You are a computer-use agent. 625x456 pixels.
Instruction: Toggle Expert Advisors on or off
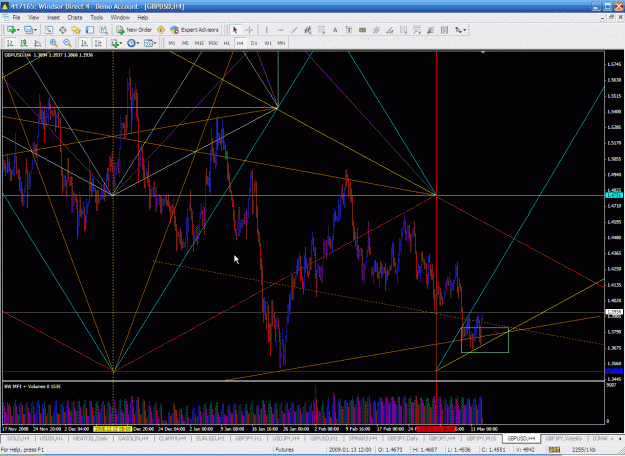click(195, 30)
